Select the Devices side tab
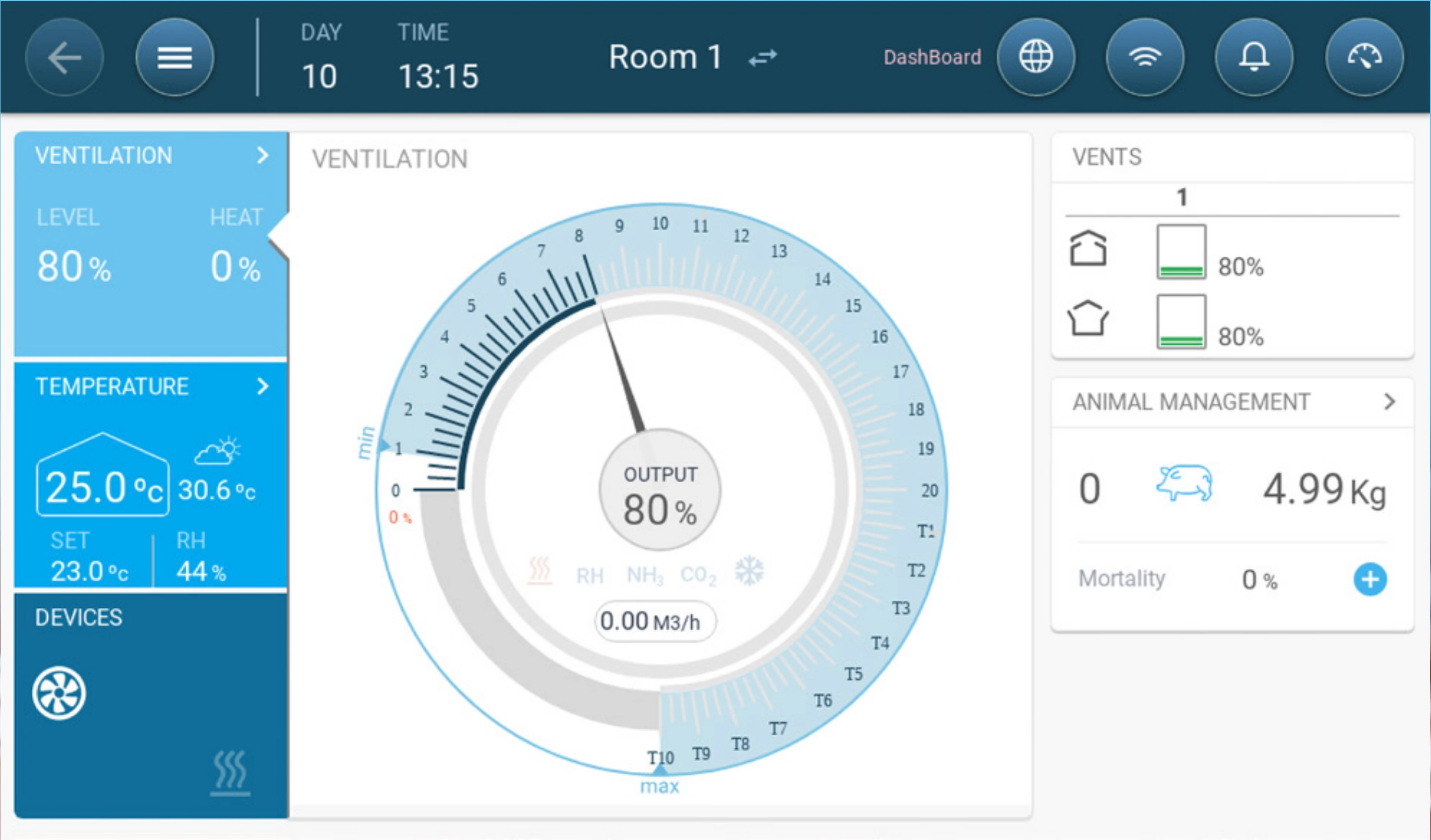 (151, 706)
